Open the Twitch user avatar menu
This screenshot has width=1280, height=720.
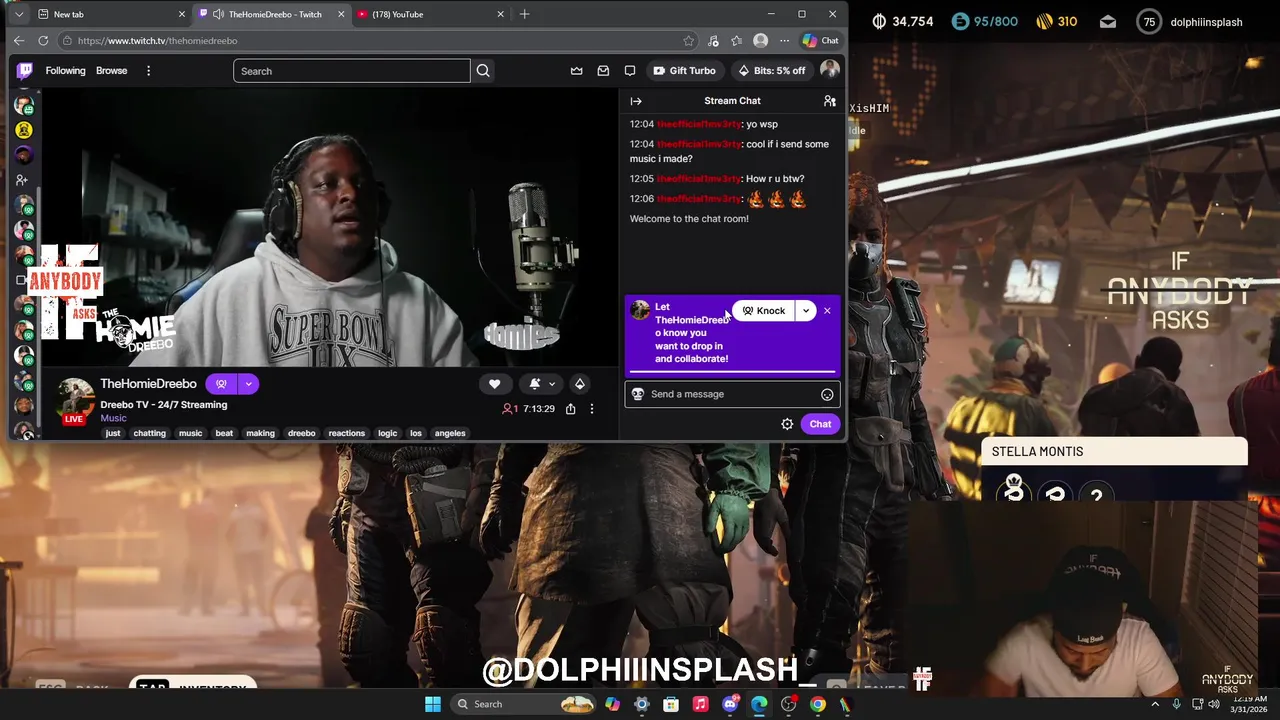(x=829, y=70)
